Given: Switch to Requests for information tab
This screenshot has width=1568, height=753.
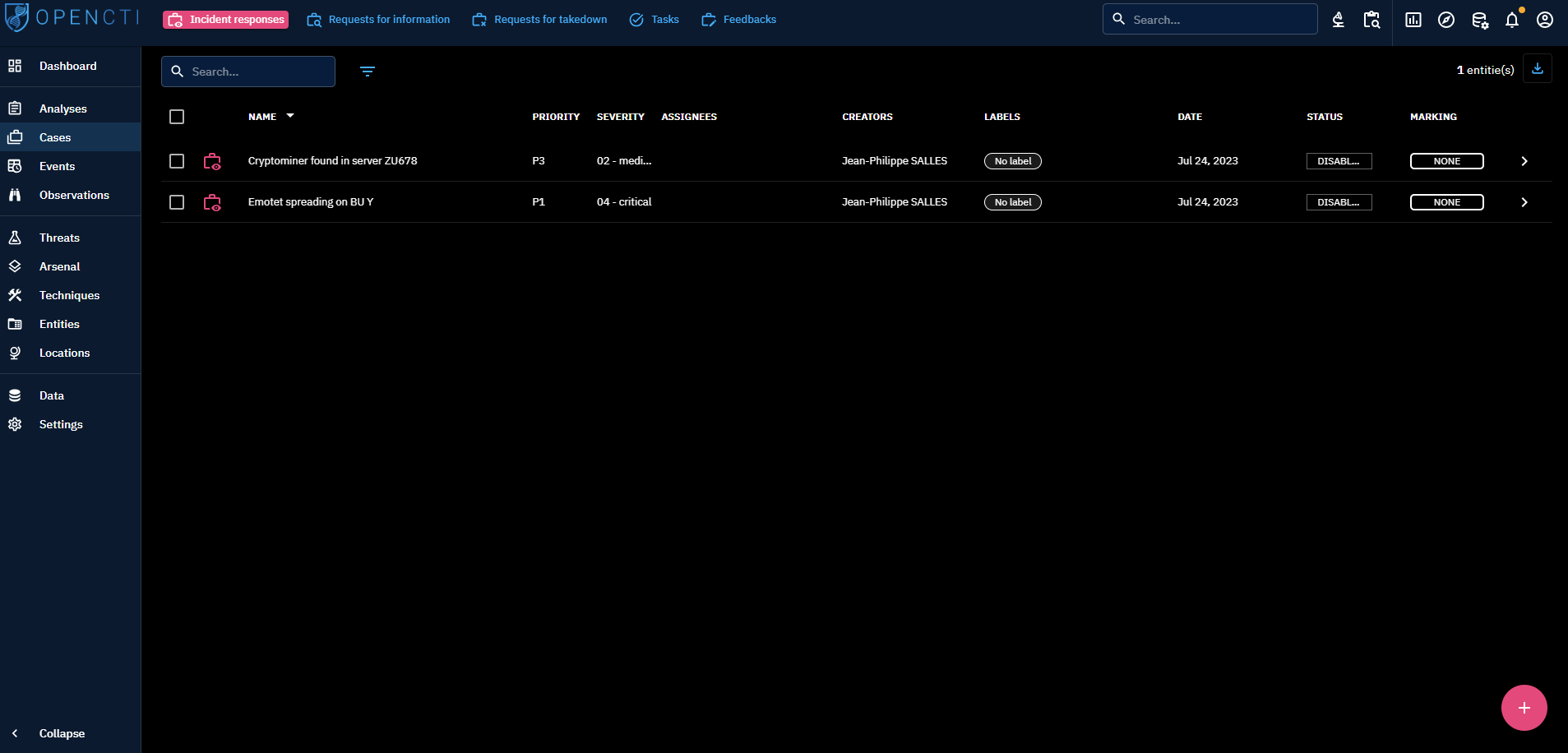Looking at the screenshot, I should 379,20.
